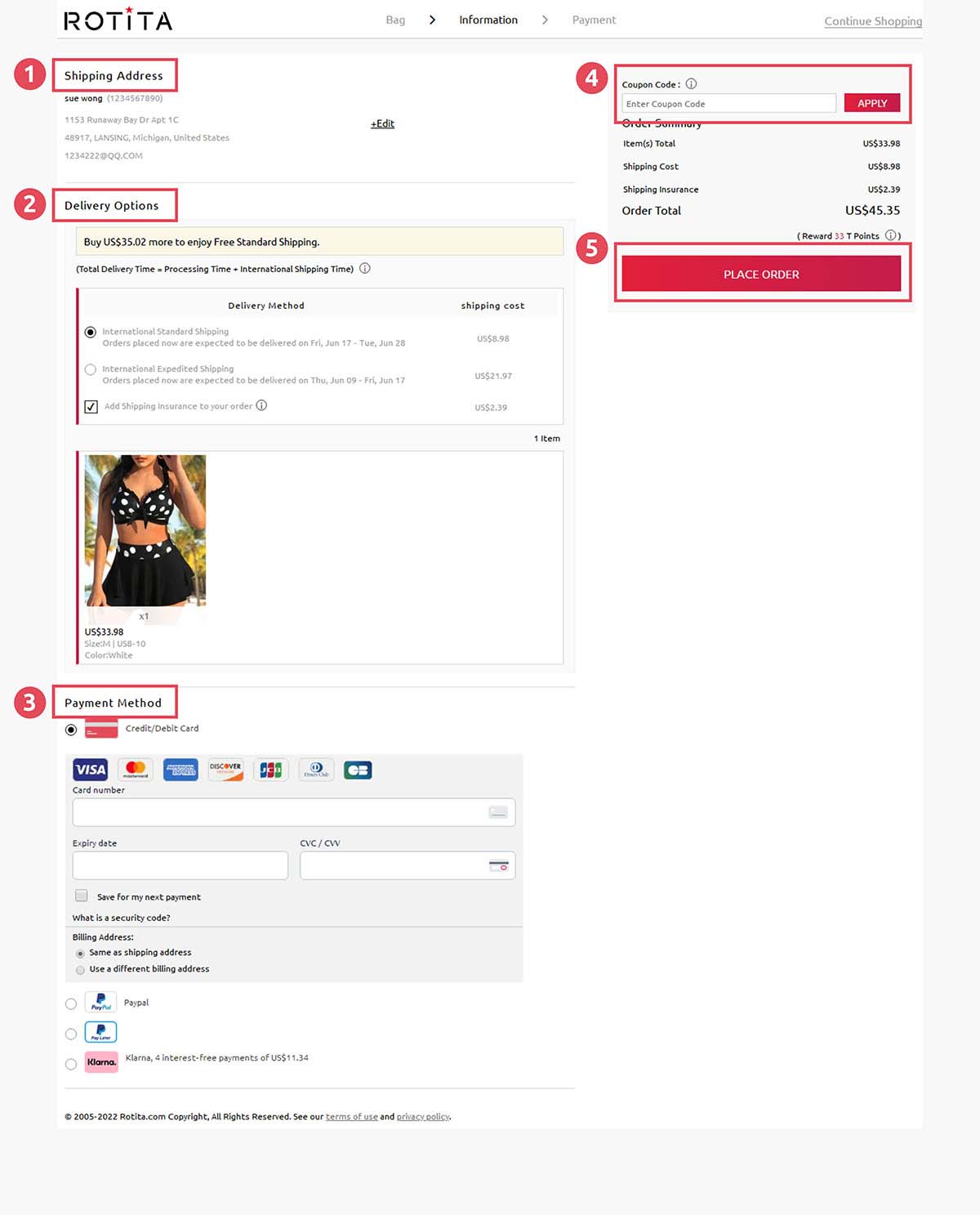This screenshot has width=980, height=1215.
Task: Open the Reward T Points info icon
Action: pos(891,235)
